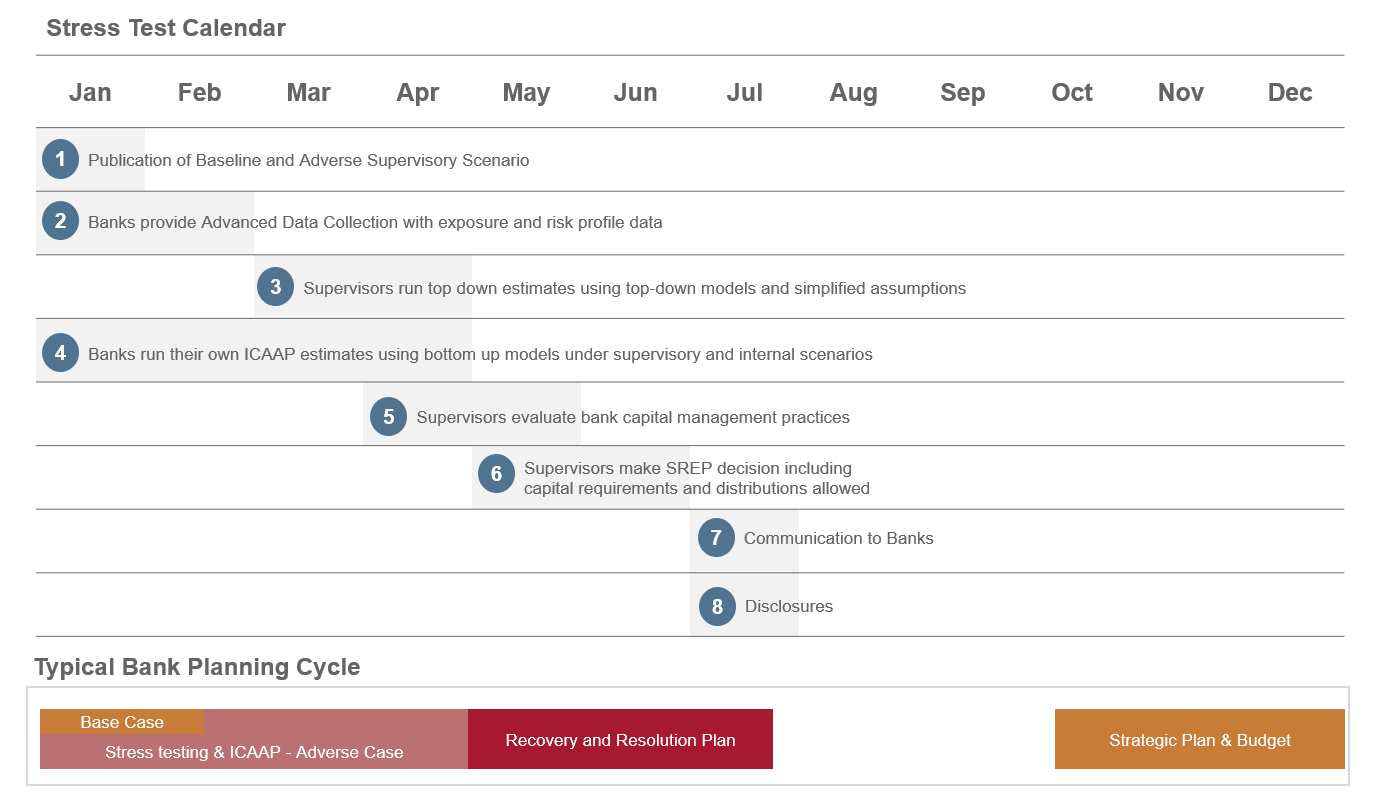
Task: Click the circle 6 SREP decision icon
Action: [496, 474]
